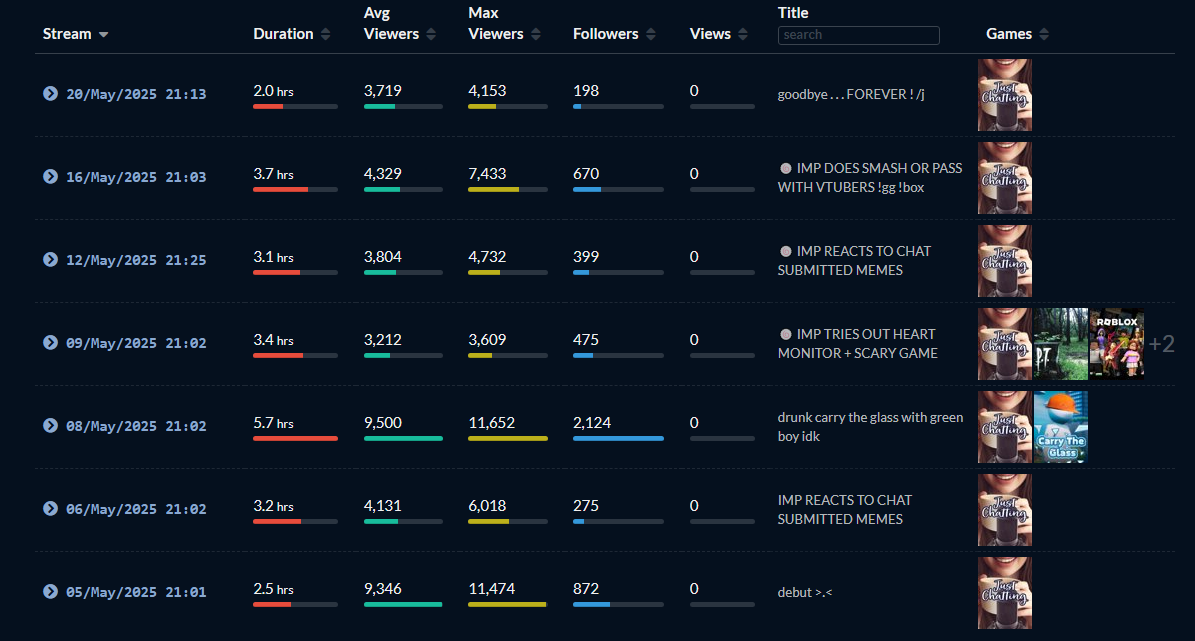Click the Max Viewers column header label

pos(496,24)
